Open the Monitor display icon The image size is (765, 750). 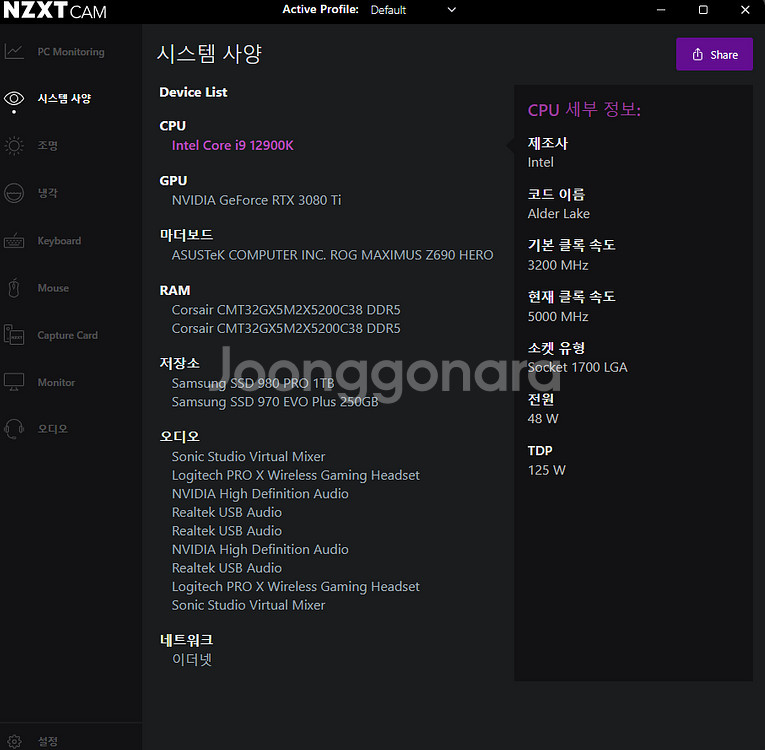coord(14,382)
